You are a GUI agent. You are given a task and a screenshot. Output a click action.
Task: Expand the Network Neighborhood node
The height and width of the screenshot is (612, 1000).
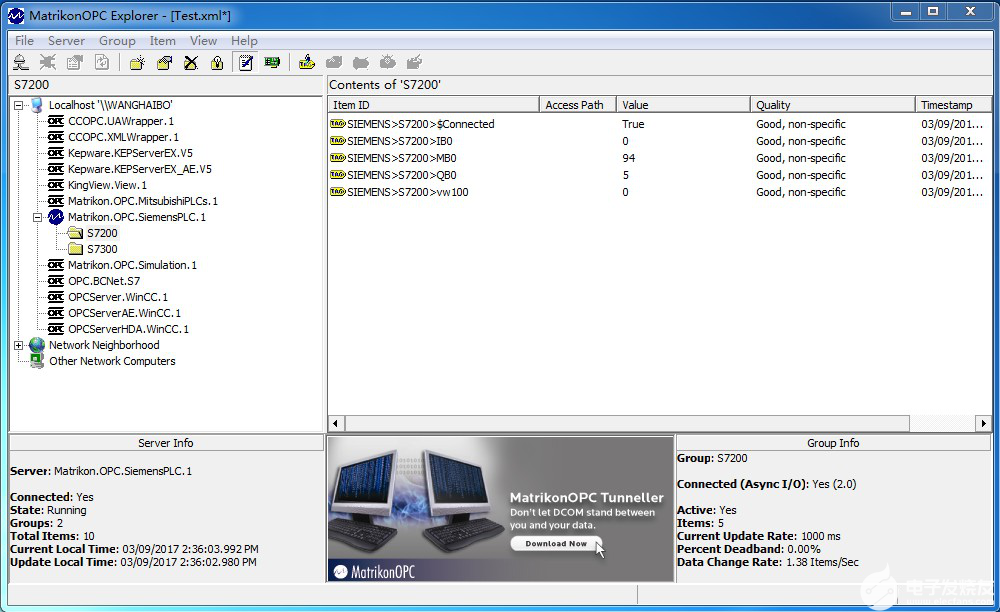click(19, 345)
